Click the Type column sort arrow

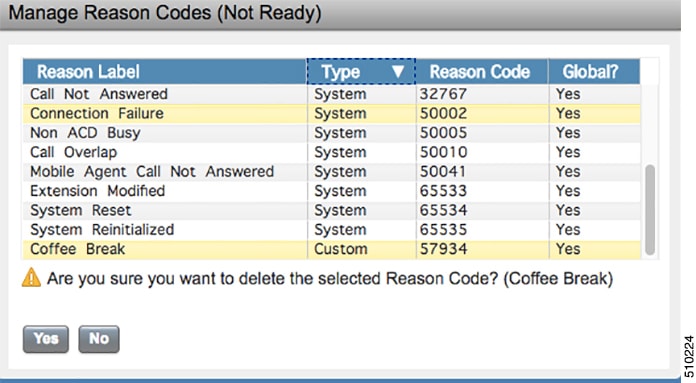pyautogui.click(x=398, y=71)
